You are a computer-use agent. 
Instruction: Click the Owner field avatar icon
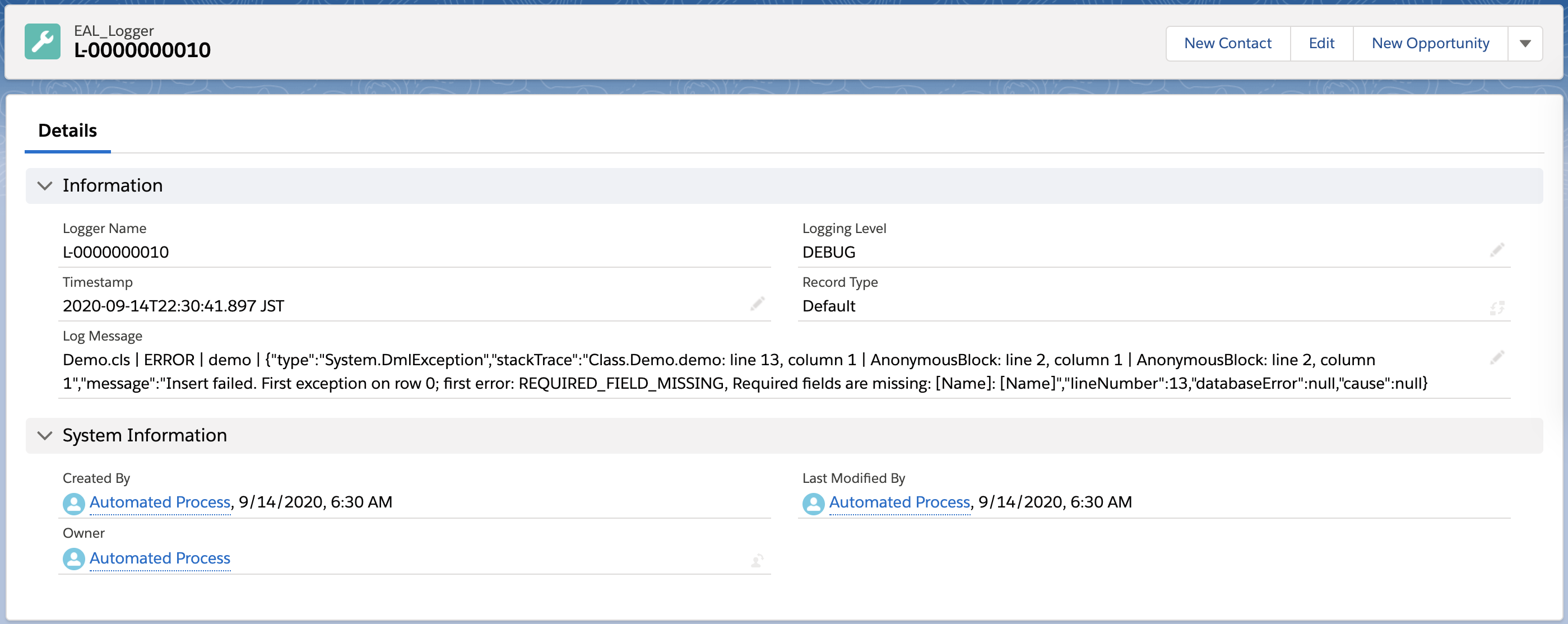[73, 559]
